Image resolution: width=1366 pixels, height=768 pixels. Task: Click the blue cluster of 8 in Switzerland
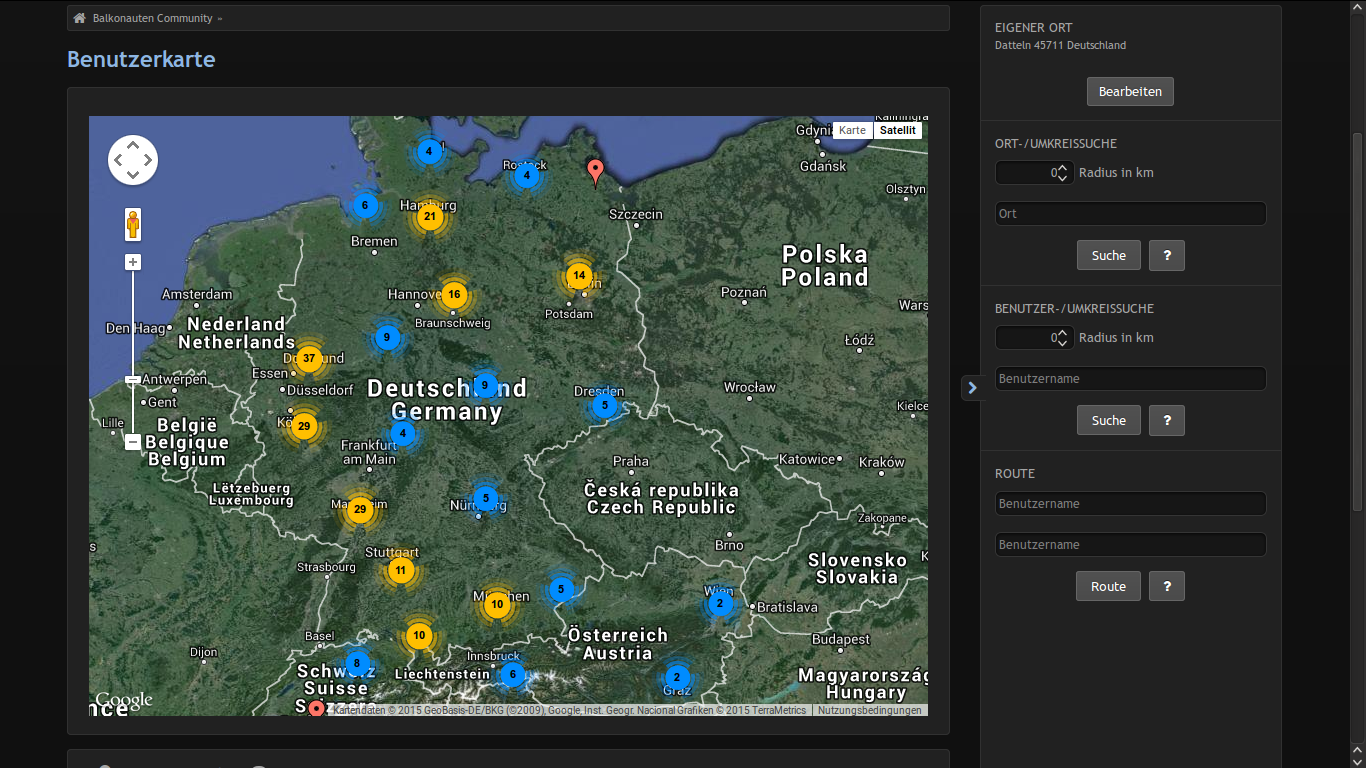[x=357, y=663]
